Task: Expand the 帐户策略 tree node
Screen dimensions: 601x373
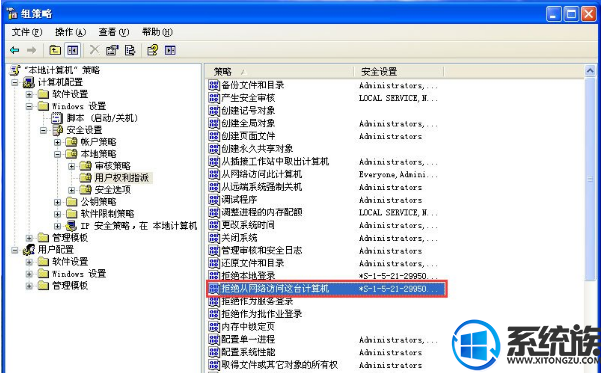Action: coord(57,142)
